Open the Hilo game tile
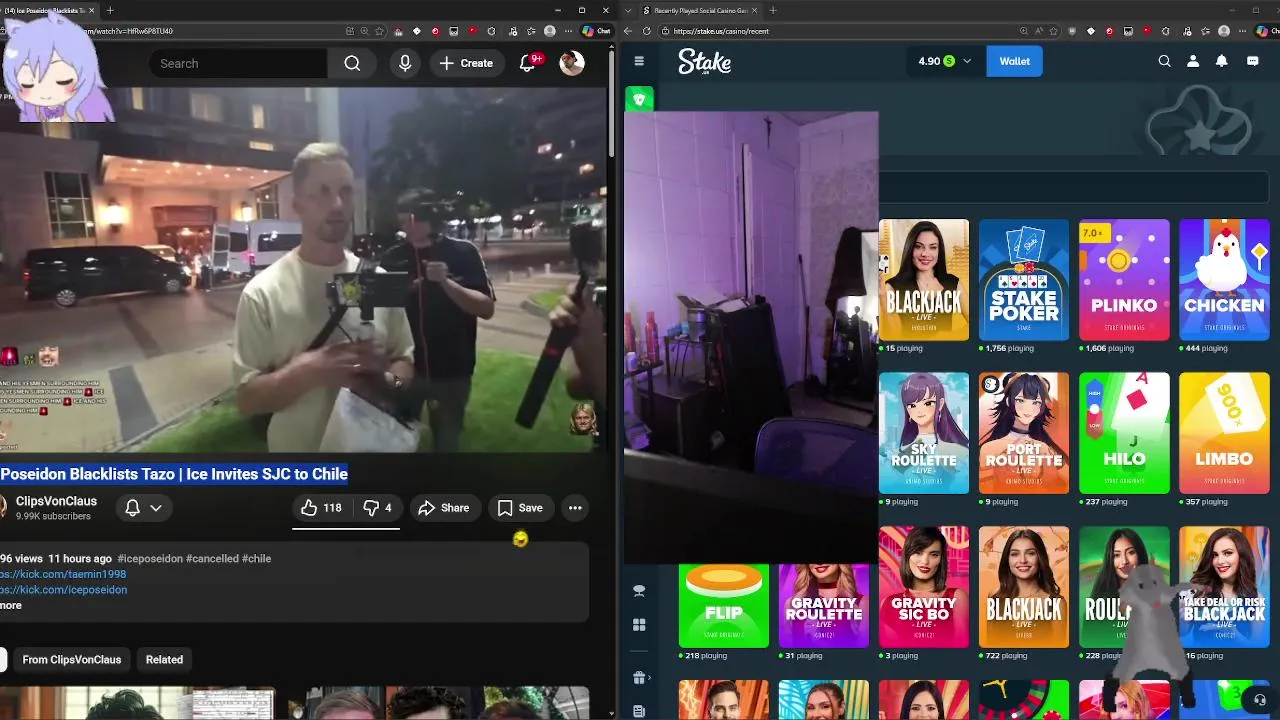This screenshot has width=1280, height=720. pos(1124,433)
